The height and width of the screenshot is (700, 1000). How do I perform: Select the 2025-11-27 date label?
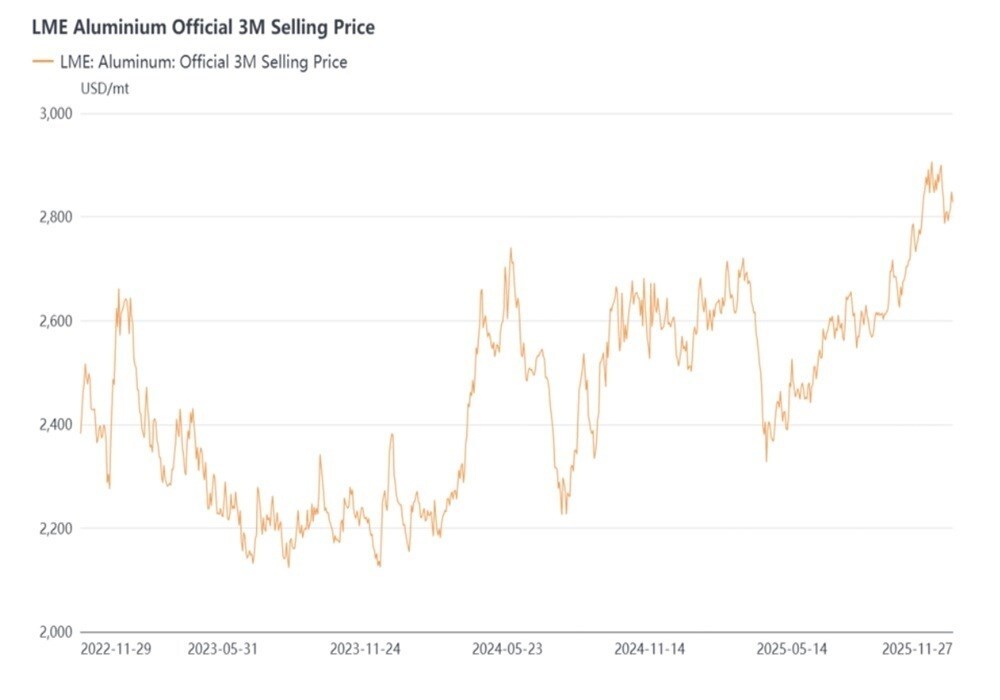[917, 649]
